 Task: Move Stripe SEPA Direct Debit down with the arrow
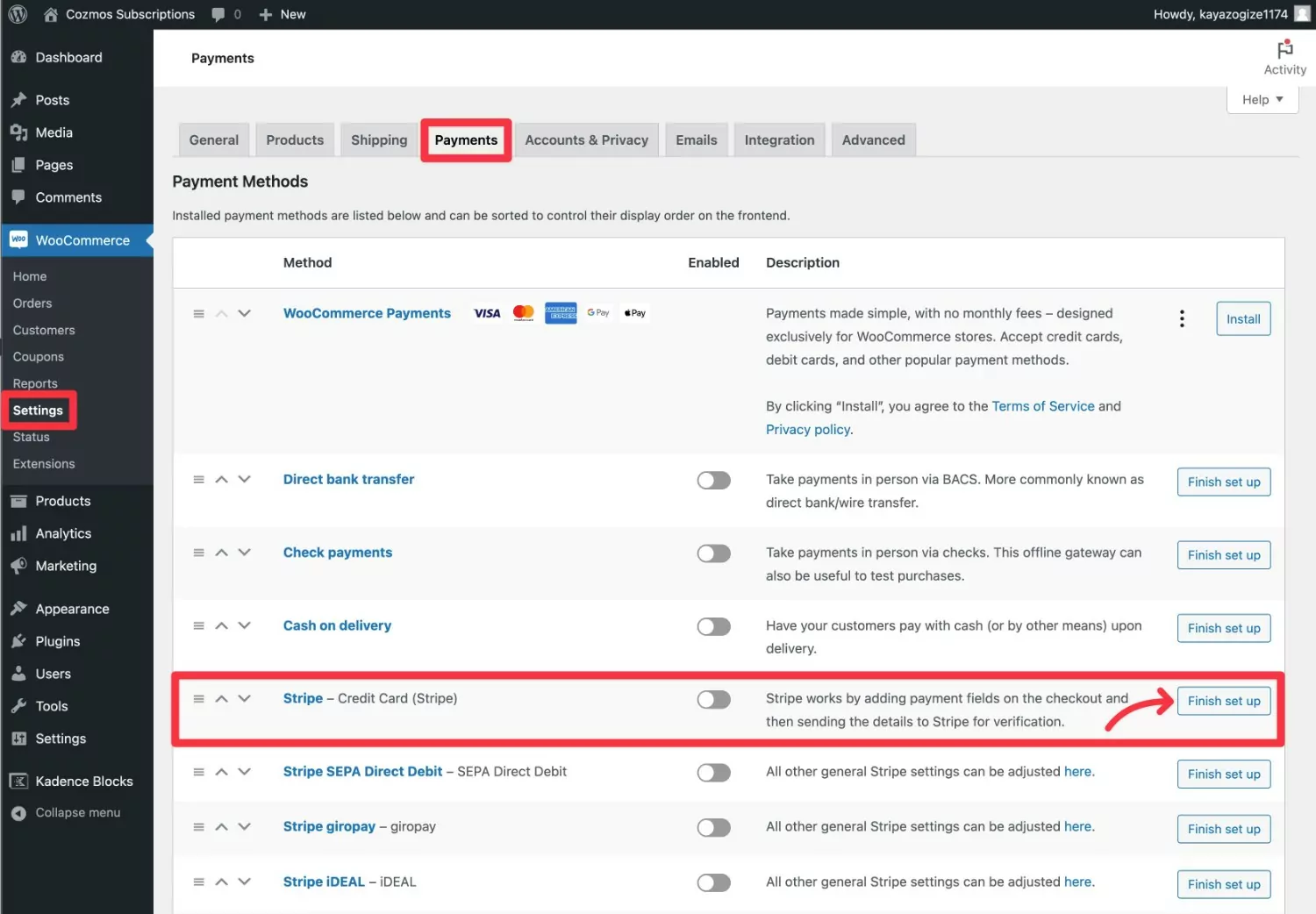[245, 771]
